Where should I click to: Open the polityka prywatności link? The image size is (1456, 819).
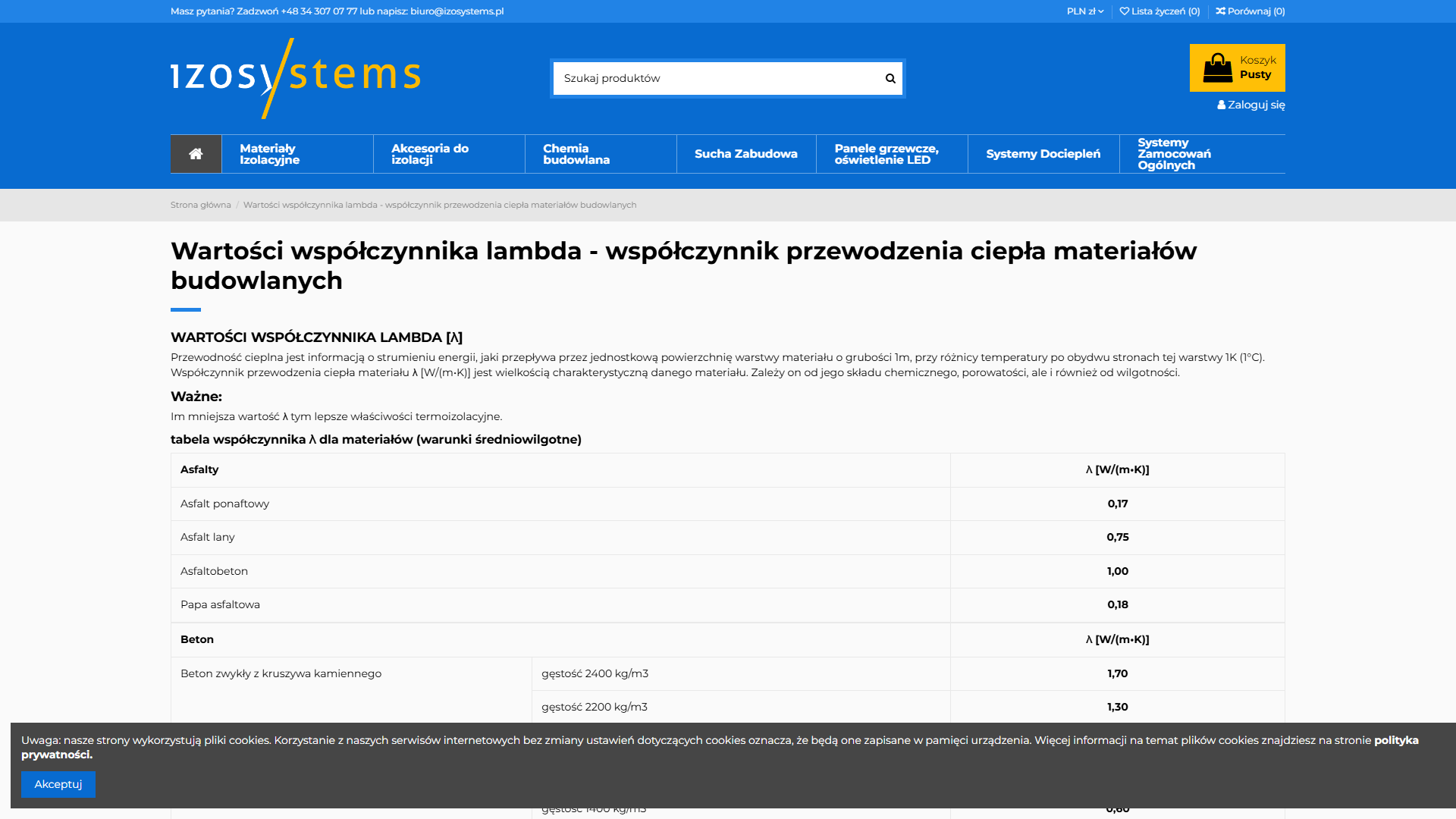point(1395,740)
